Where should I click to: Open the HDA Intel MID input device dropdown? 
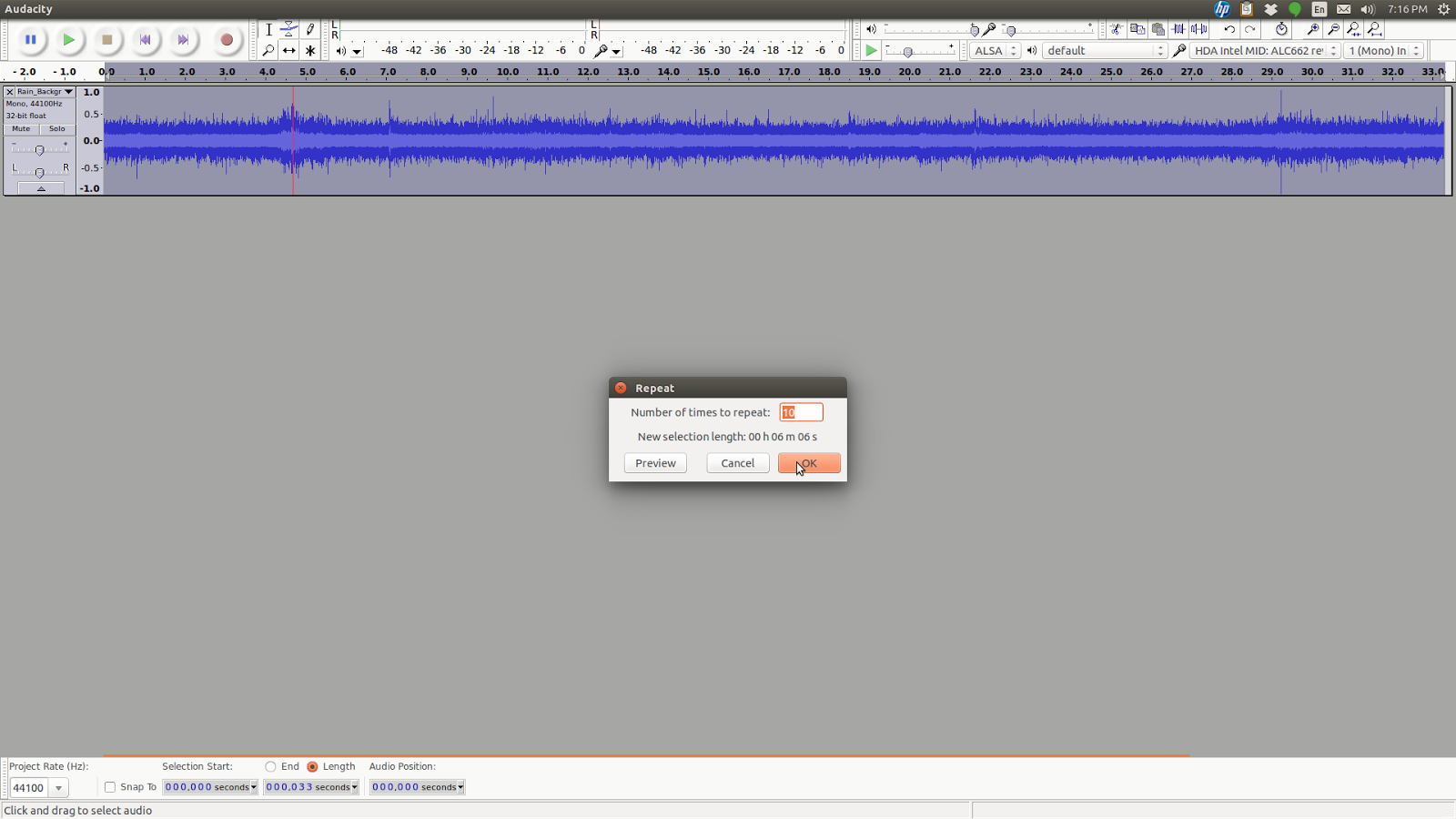click(1265, 51)
